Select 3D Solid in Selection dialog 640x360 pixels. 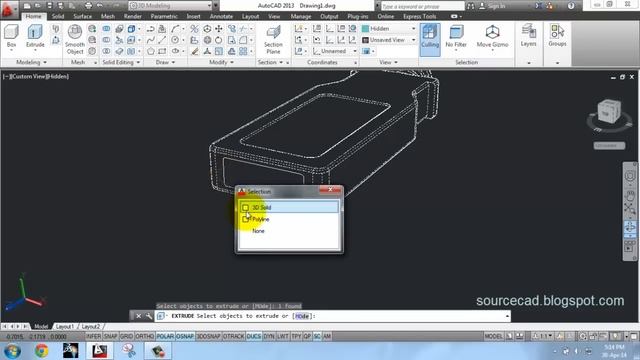(x=289, y=207)
